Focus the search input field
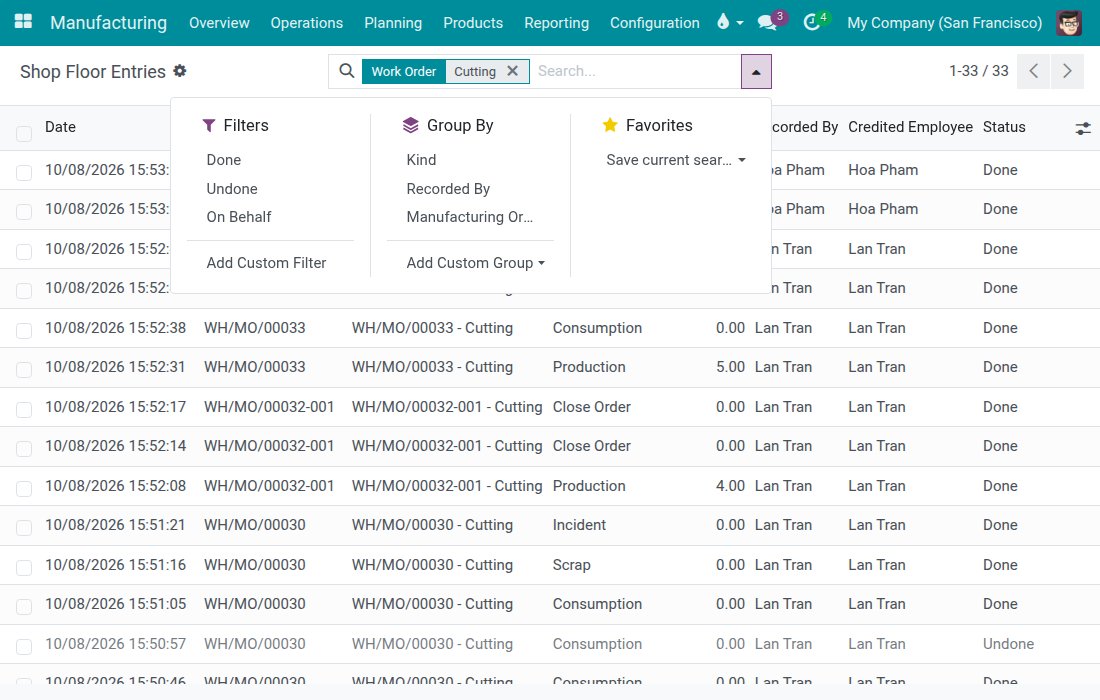This screenshot has width=1100, height=700. tap(635, 71)
